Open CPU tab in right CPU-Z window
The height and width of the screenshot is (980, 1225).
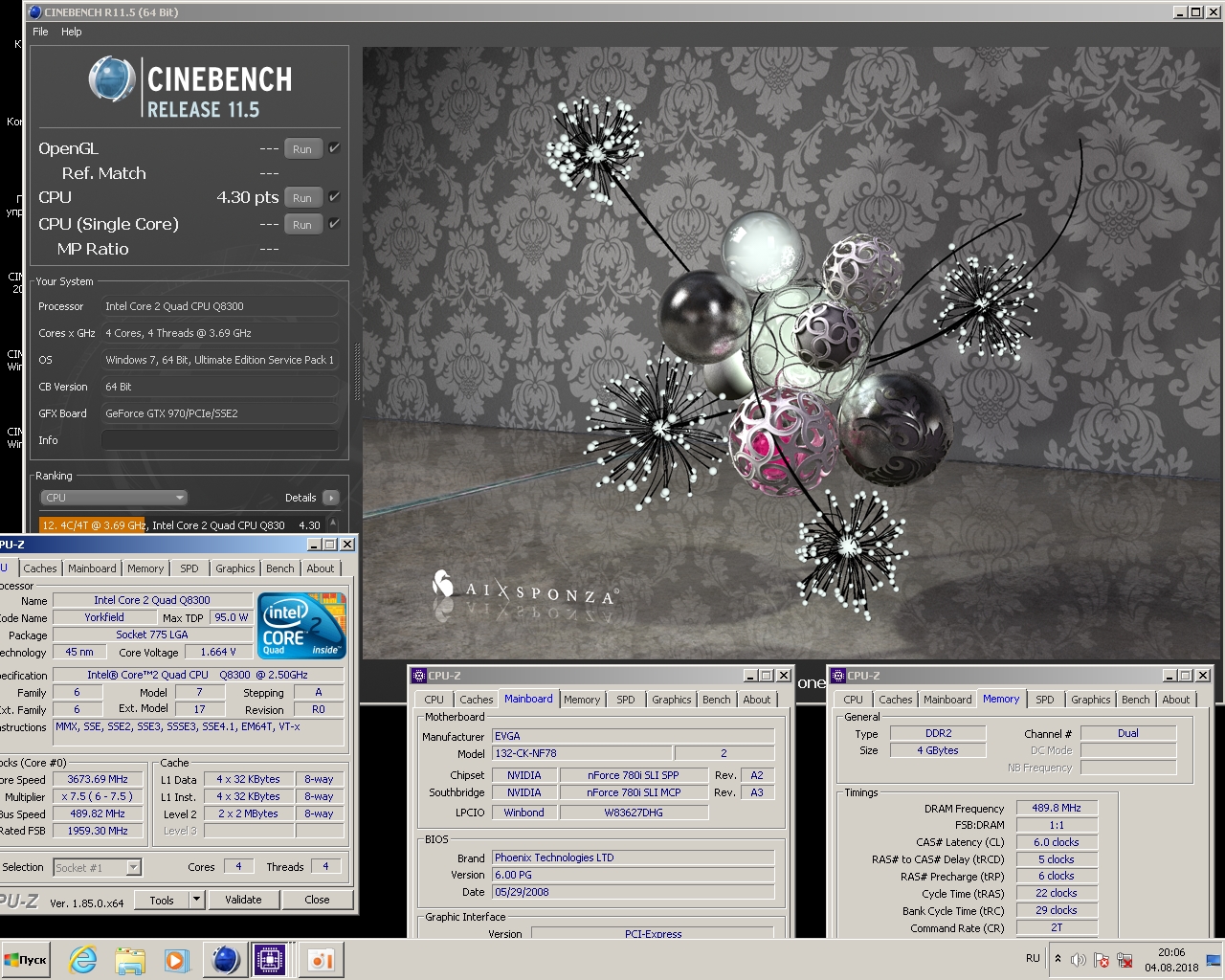[x=854, y=700]
